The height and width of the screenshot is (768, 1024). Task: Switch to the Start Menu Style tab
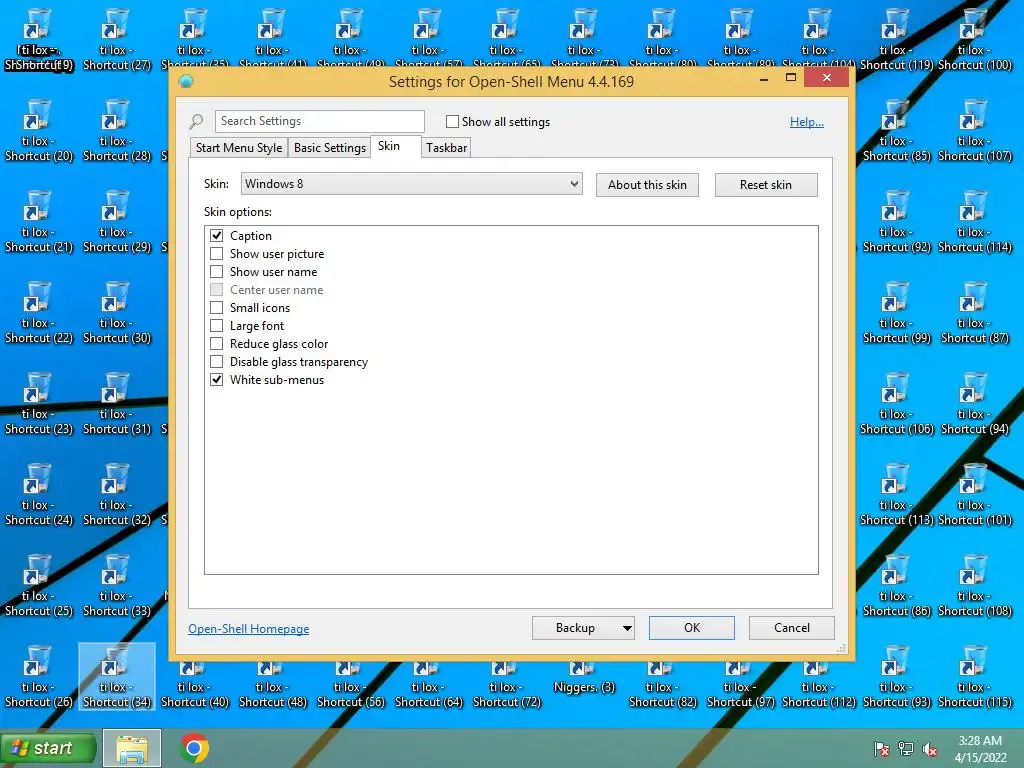coord(238,148)
